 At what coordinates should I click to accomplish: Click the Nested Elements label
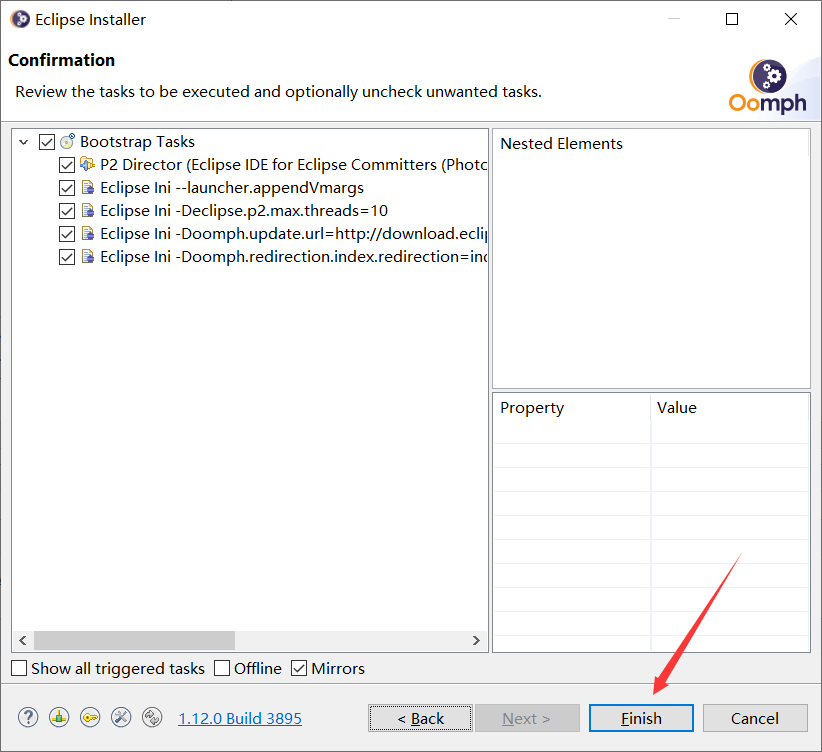tap(561, 144)
